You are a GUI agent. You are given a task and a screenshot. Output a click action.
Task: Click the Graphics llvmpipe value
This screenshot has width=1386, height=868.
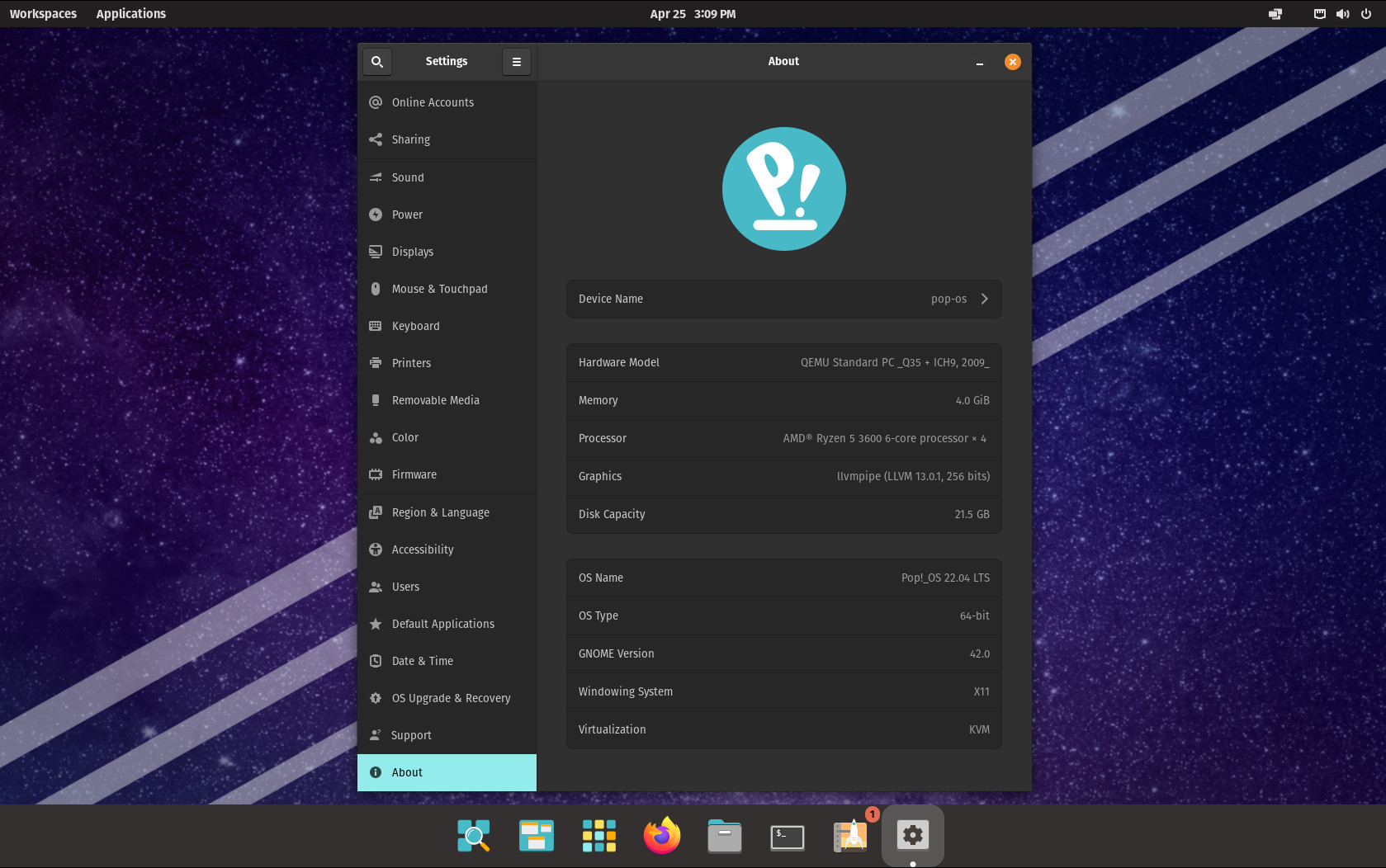coord(913,476)
